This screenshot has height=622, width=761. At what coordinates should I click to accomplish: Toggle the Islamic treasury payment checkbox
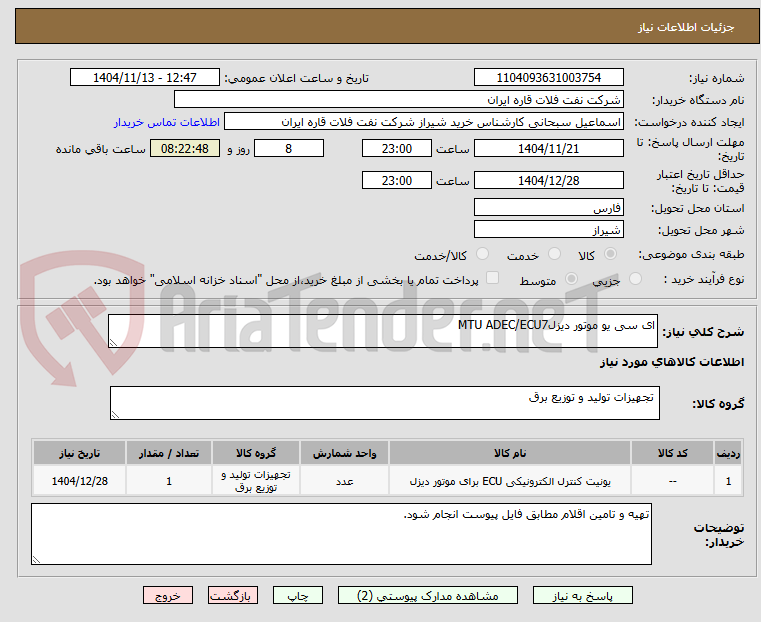[492, 278]
